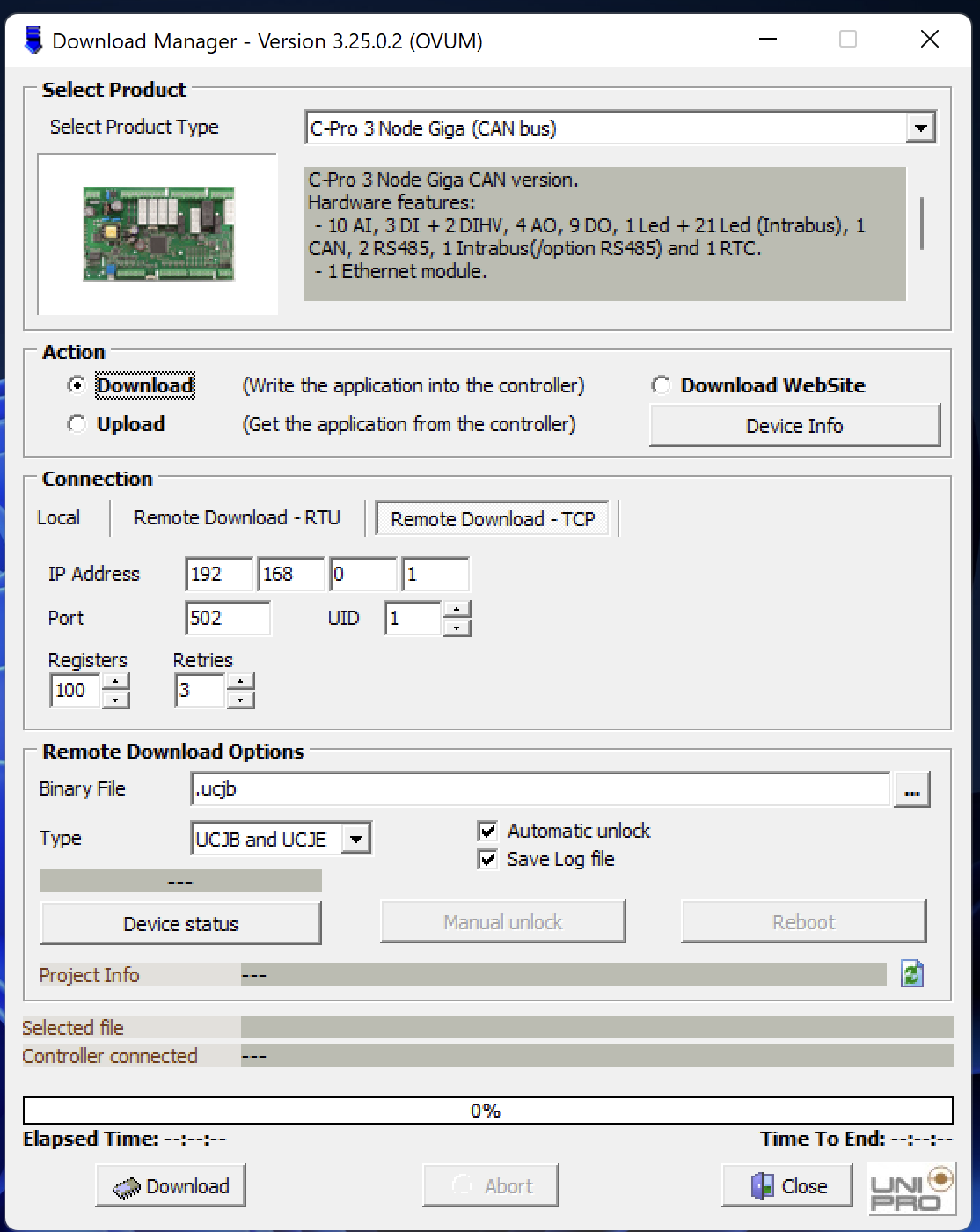Screen dimensions: 980x1232
Task: Increase Retries value with up arrow
Action: pos(240,681)
